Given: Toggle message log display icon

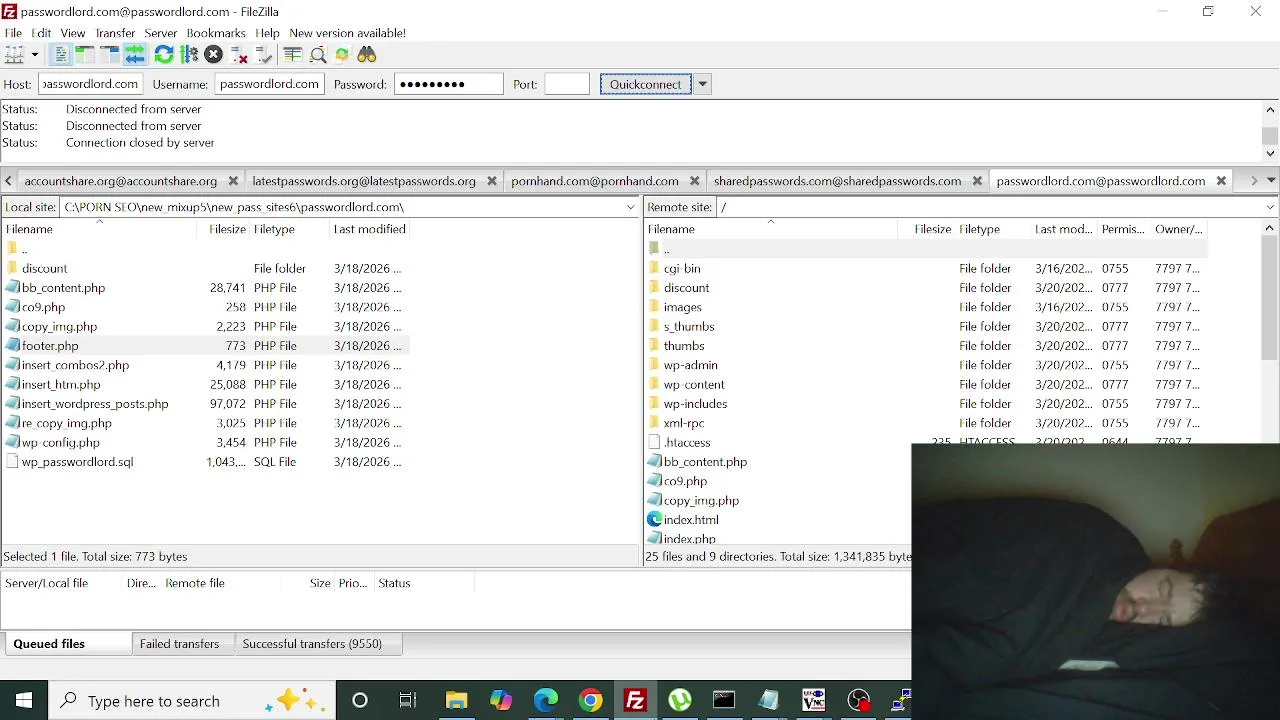Looking at the screenshot, I should coord(61,55).
